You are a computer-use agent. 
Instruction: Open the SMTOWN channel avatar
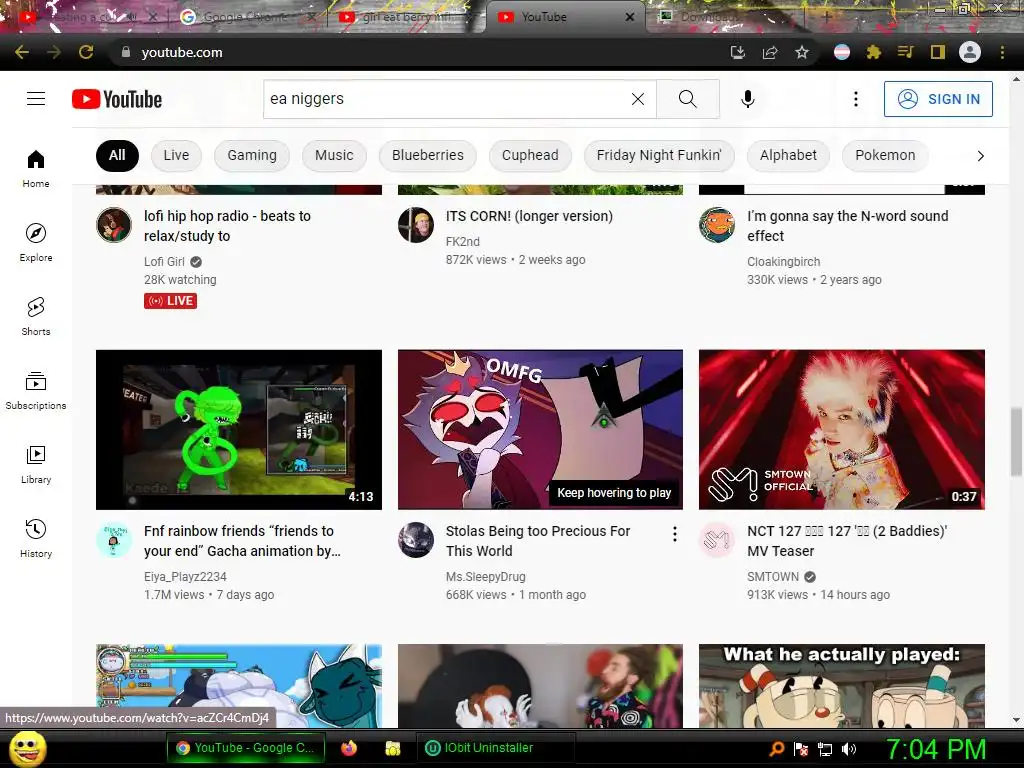pos(717,539)
